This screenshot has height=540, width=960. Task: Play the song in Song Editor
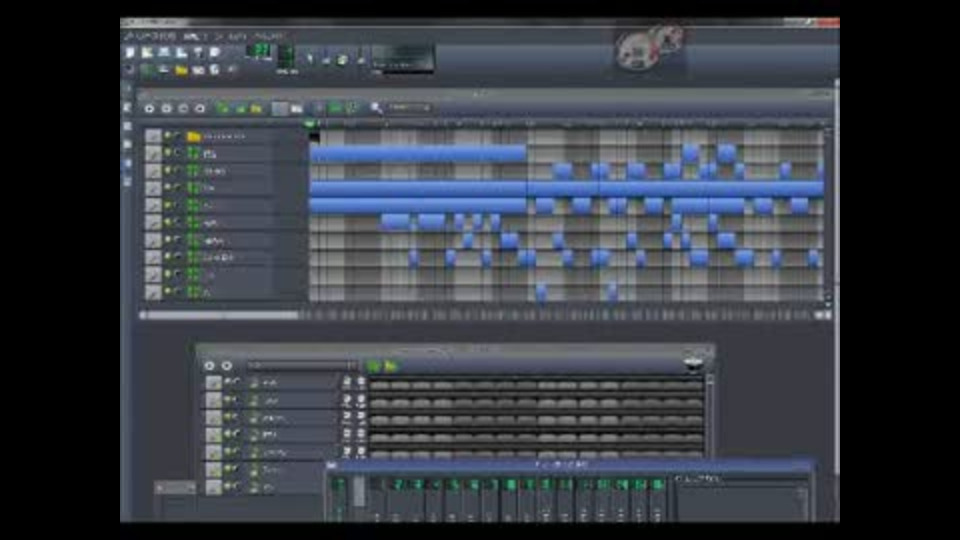[x=149, y=109]
